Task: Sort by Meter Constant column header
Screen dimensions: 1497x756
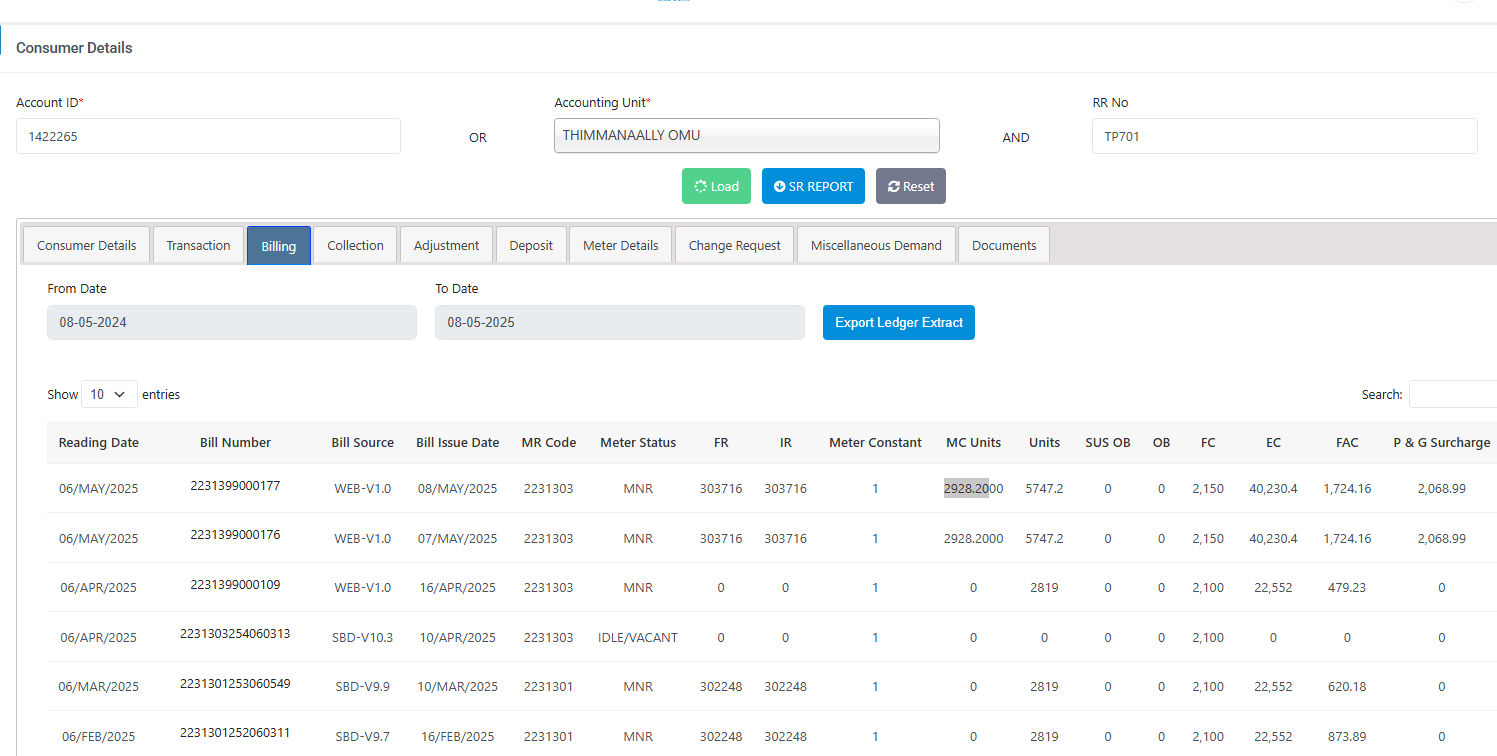Action: pos(875,442)
